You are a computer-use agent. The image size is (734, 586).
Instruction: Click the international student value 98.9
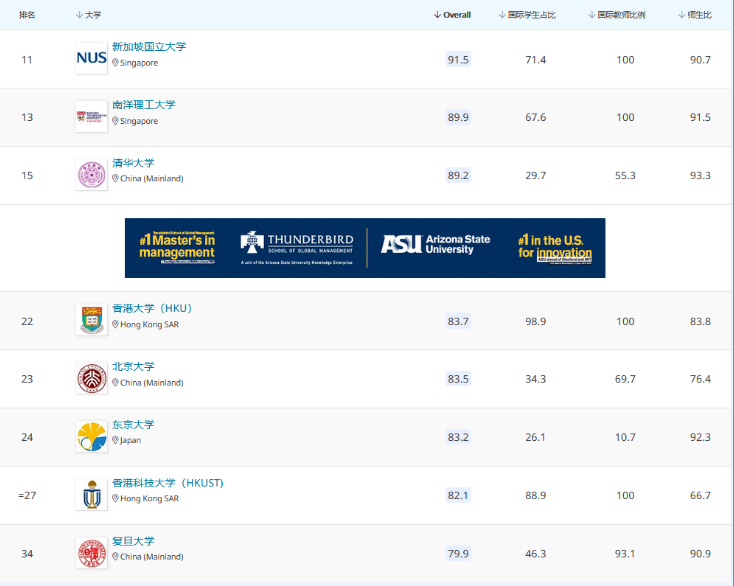536,322
